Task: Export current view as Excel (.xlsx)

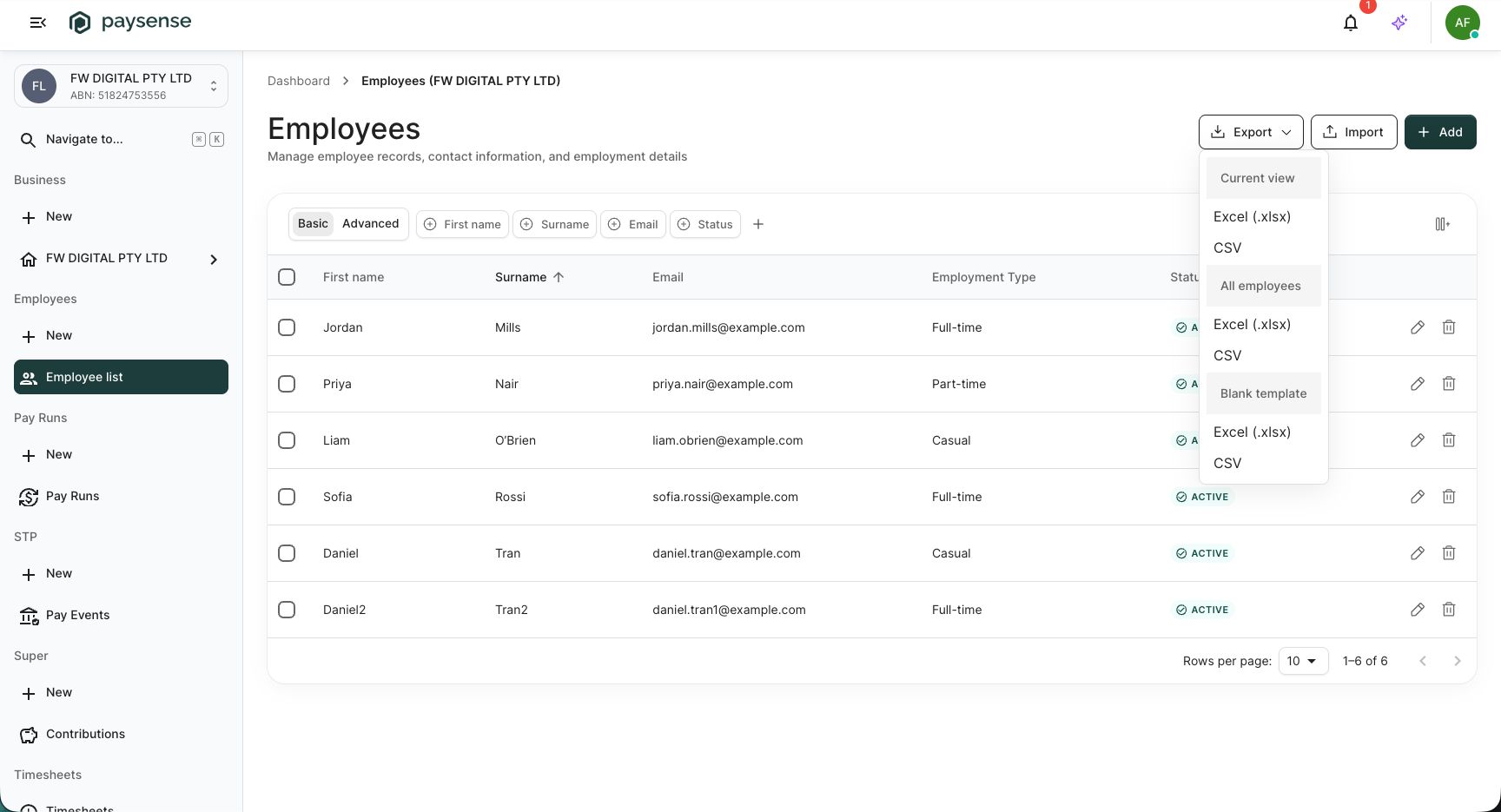Action: (1263, 216)
